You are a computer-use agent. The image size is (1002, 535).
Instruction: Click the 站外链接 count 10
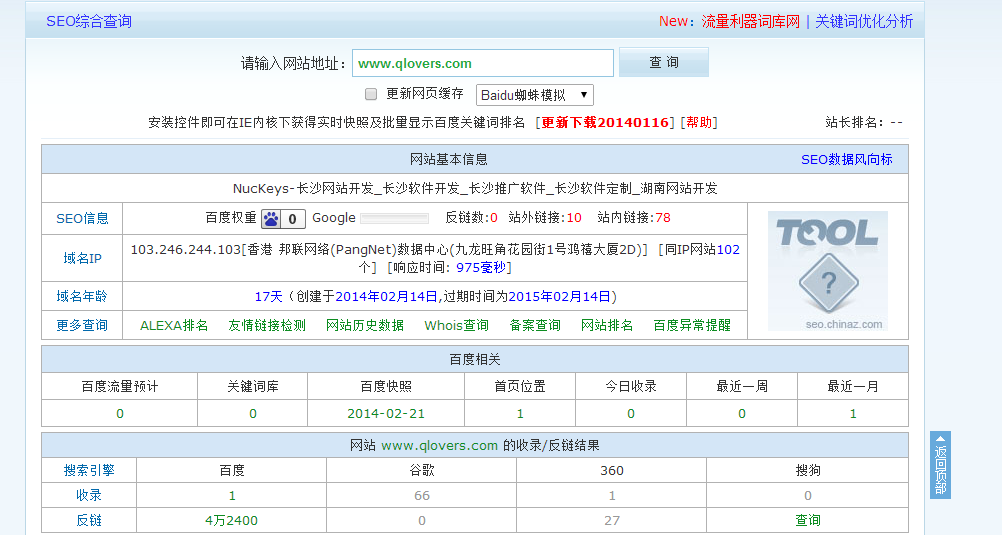pos(574,218)
